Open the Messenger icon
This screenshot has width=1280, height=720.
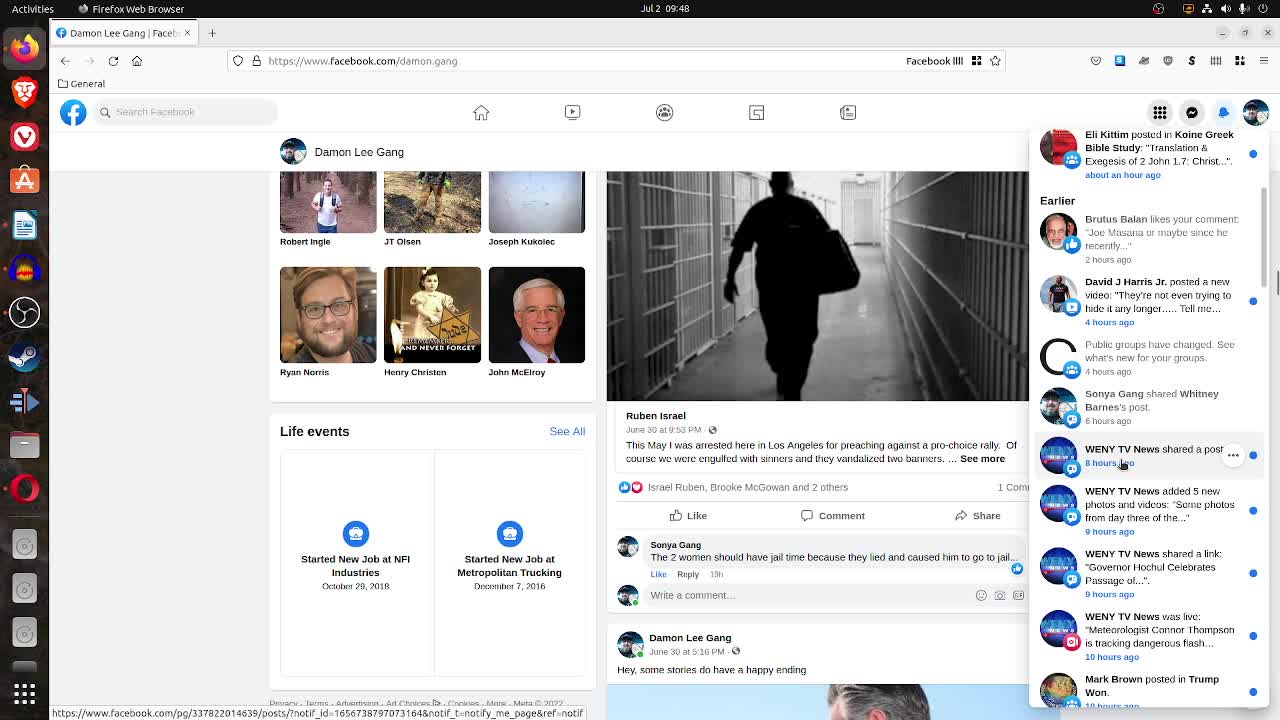click(1192, 112)
